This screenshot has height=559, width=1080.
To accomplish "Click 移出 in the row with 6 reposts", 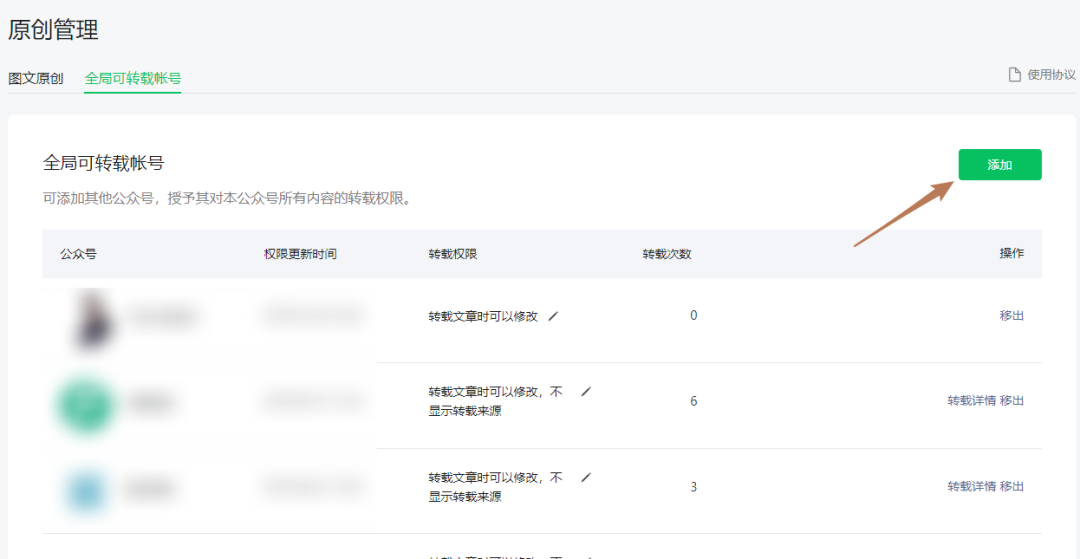I will pyautogui.click(x=1011, y=401).
